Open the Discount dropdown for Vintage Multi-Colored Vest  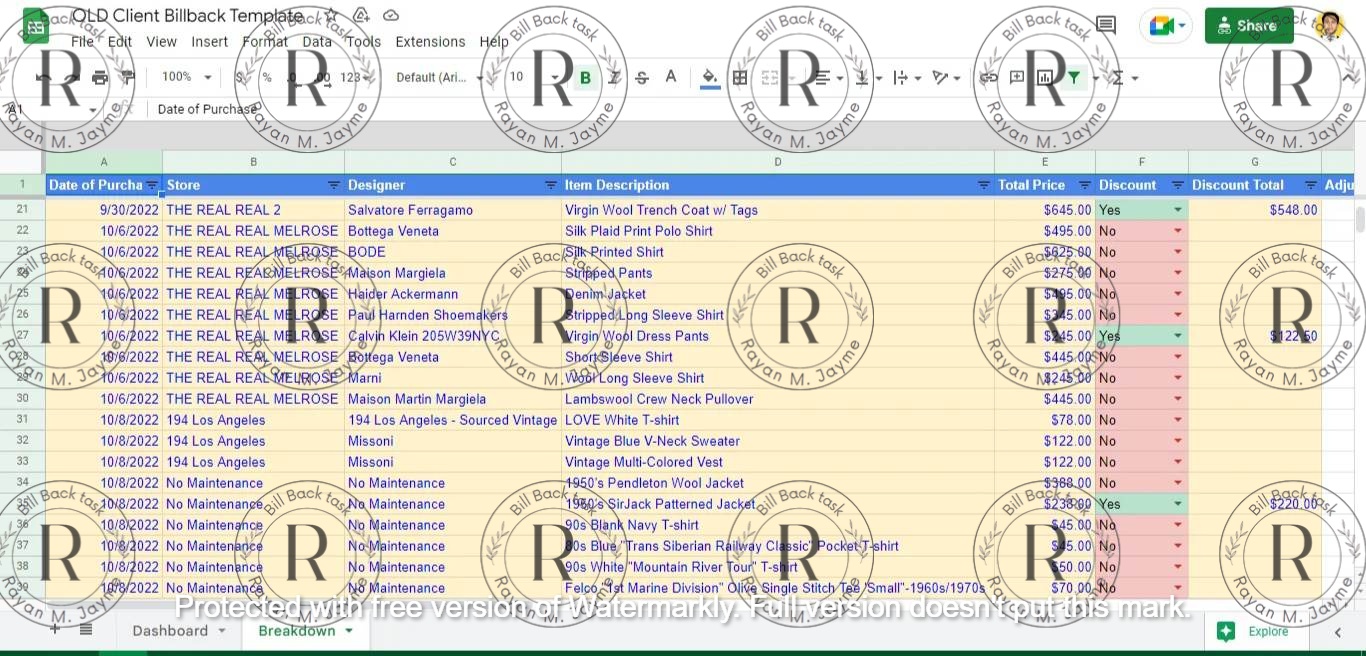(x=1178, y=462)
